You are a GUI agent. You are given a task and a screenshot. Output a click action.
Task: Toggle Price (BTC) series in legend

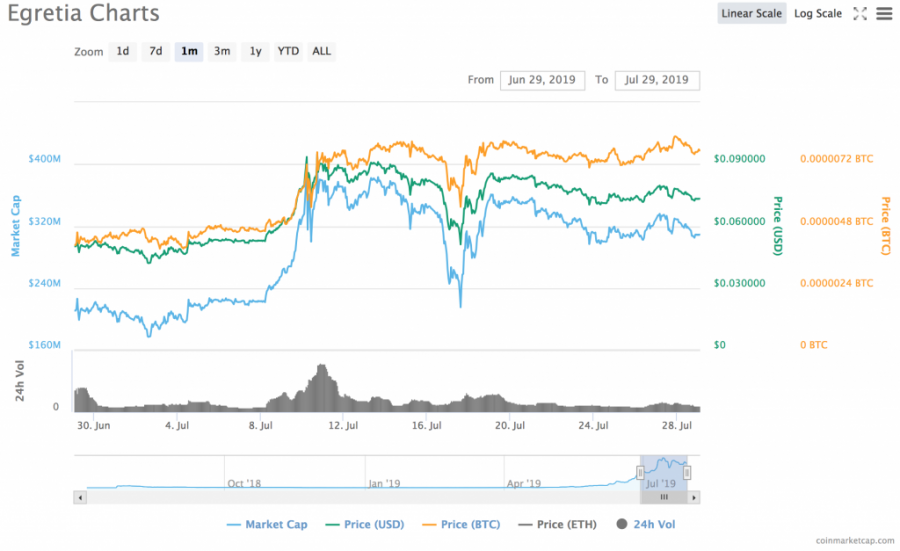pos(461,524)
